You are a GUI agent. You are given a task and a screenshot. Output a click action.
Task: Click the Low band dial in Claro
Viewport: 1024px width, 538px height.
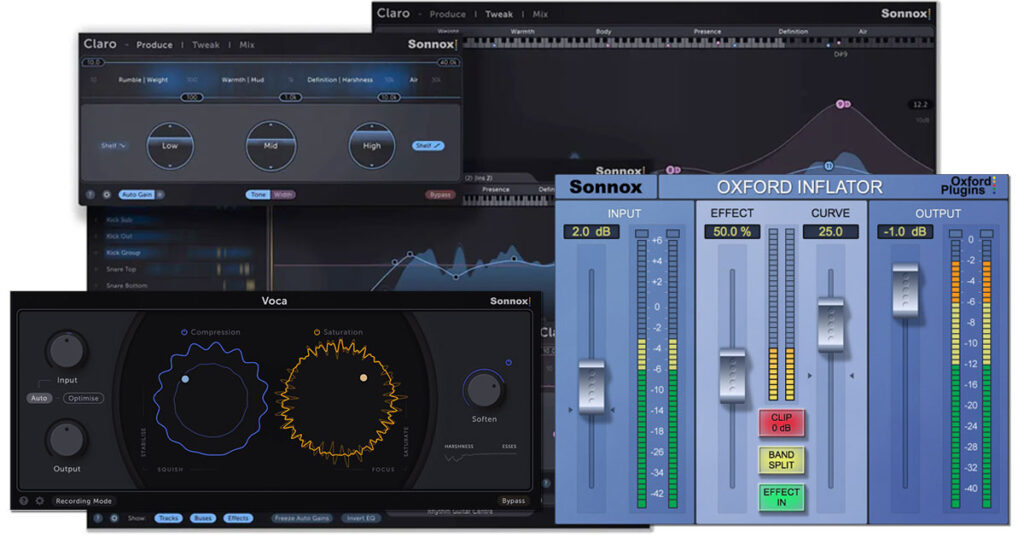point(170,146)
